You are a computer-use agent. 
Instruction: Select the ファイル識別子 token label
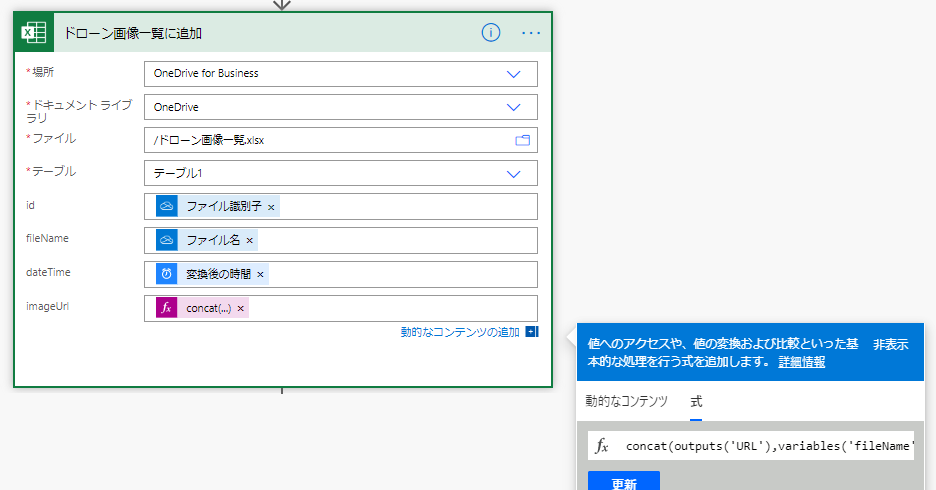click(224, 207)
